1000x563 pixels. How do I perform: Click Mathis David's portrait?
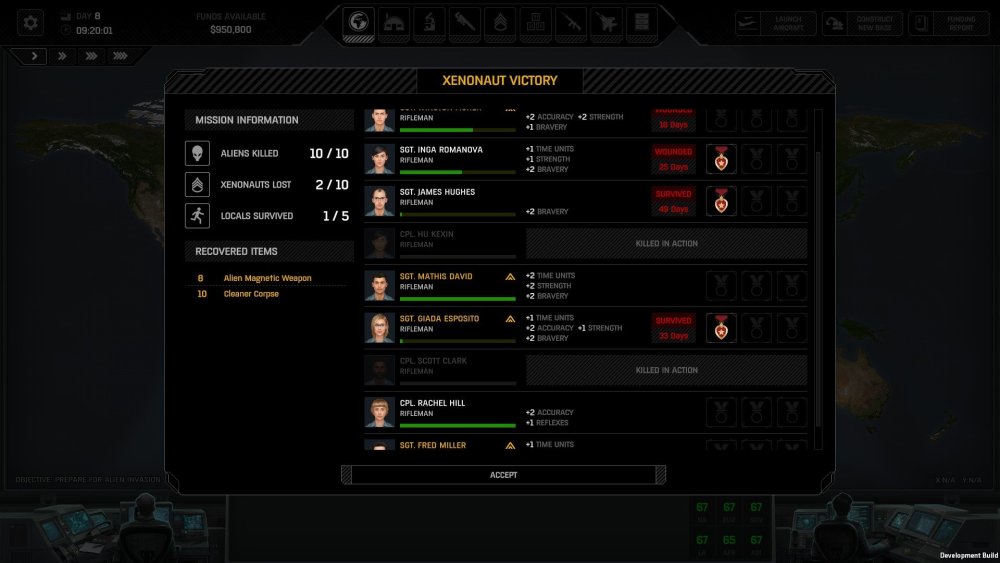[379, 286]
